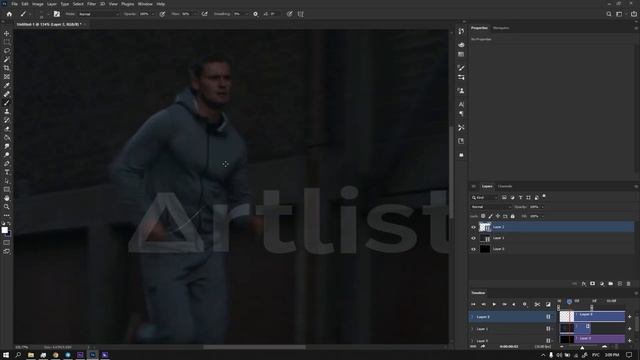Delete layer using trash icon

629,284
